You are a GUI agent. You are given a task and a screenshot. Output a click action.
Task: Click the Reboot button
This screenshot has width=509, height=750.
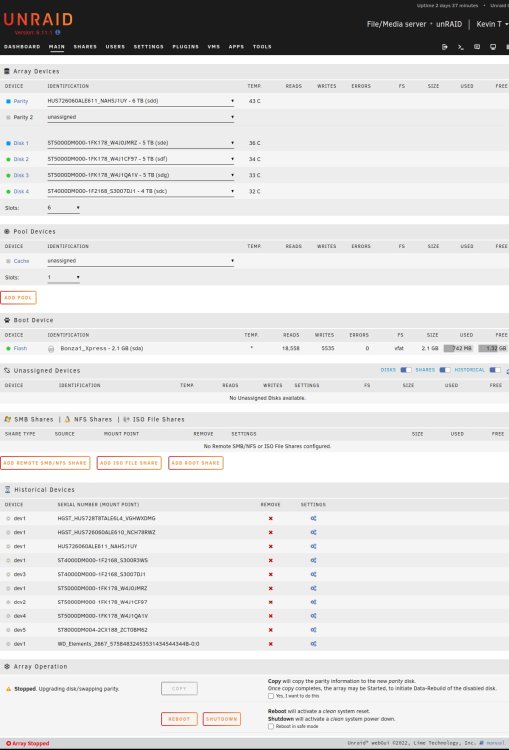pos(179,719)
